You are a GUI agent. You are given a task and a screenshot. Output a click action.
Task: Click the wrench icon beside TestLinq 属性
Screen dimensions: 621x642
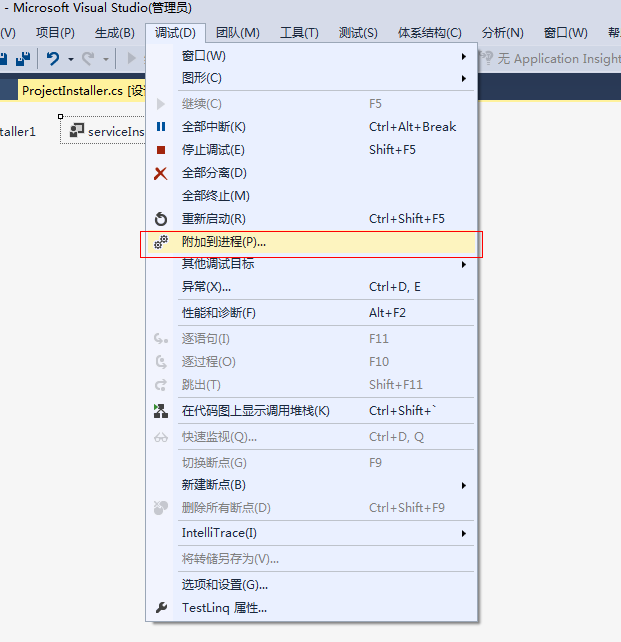tap(161, 608)
